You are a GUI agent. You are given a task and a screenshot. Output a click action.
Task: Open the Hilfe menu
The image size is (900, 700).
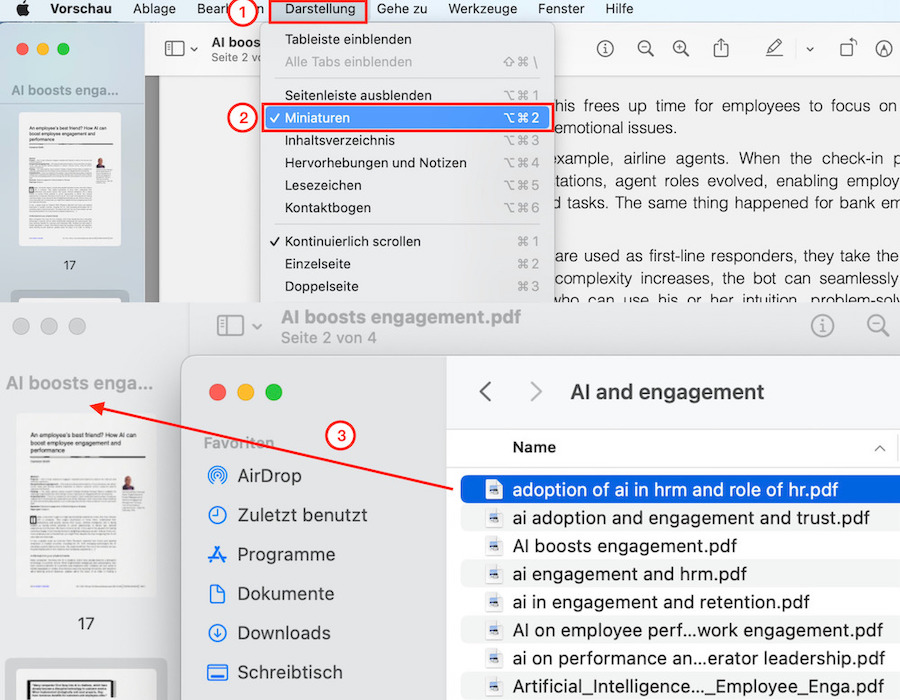619,9
